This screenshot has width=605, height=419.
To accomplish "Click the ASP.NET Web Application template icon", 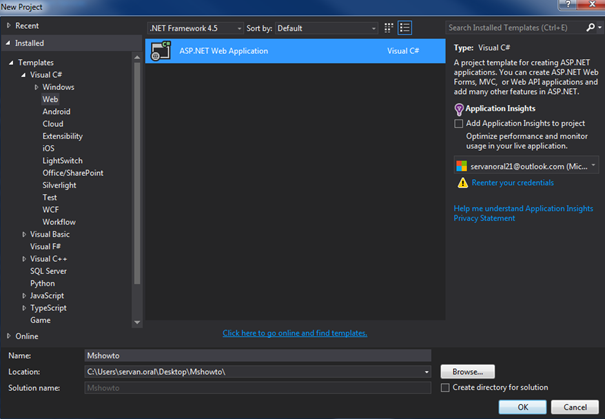I will click(x=161, y=51).
